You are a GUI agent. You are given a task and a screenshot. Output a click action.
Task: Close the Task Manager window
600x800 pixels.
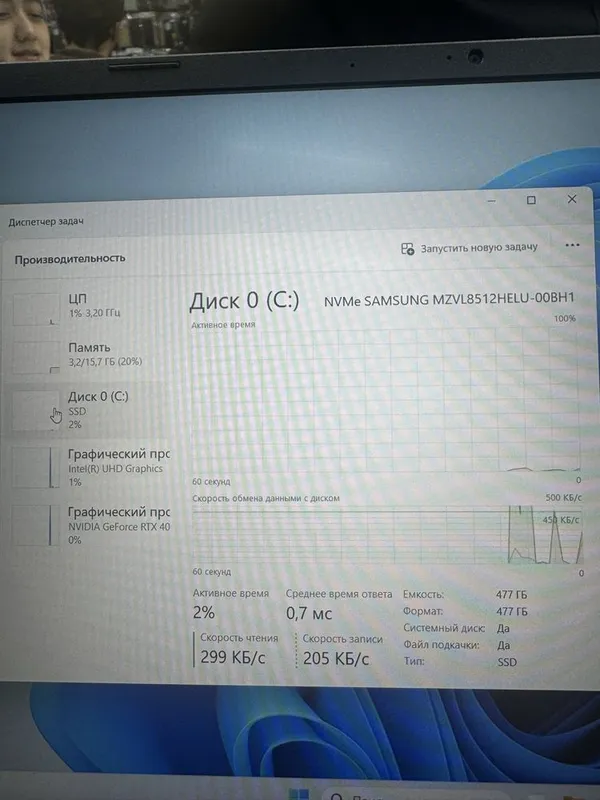tap(572, 199)
